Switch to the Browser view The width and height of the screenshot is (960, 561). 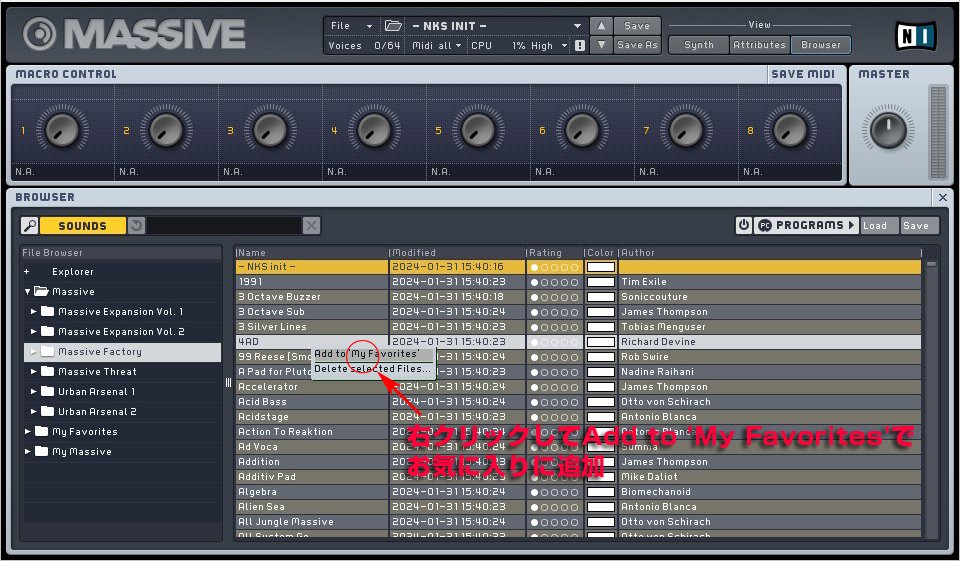coord(820,45)
